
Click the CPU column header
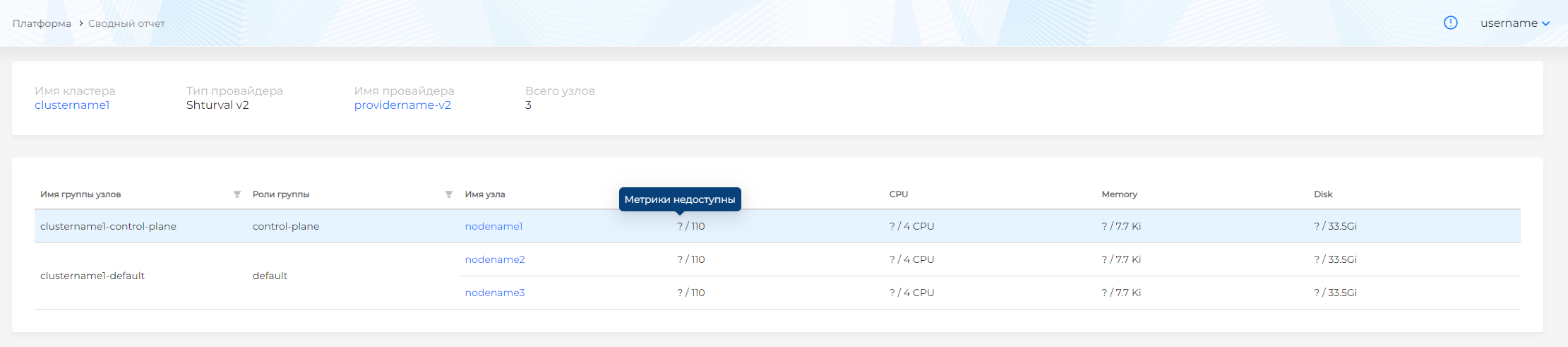click(898, 194)
